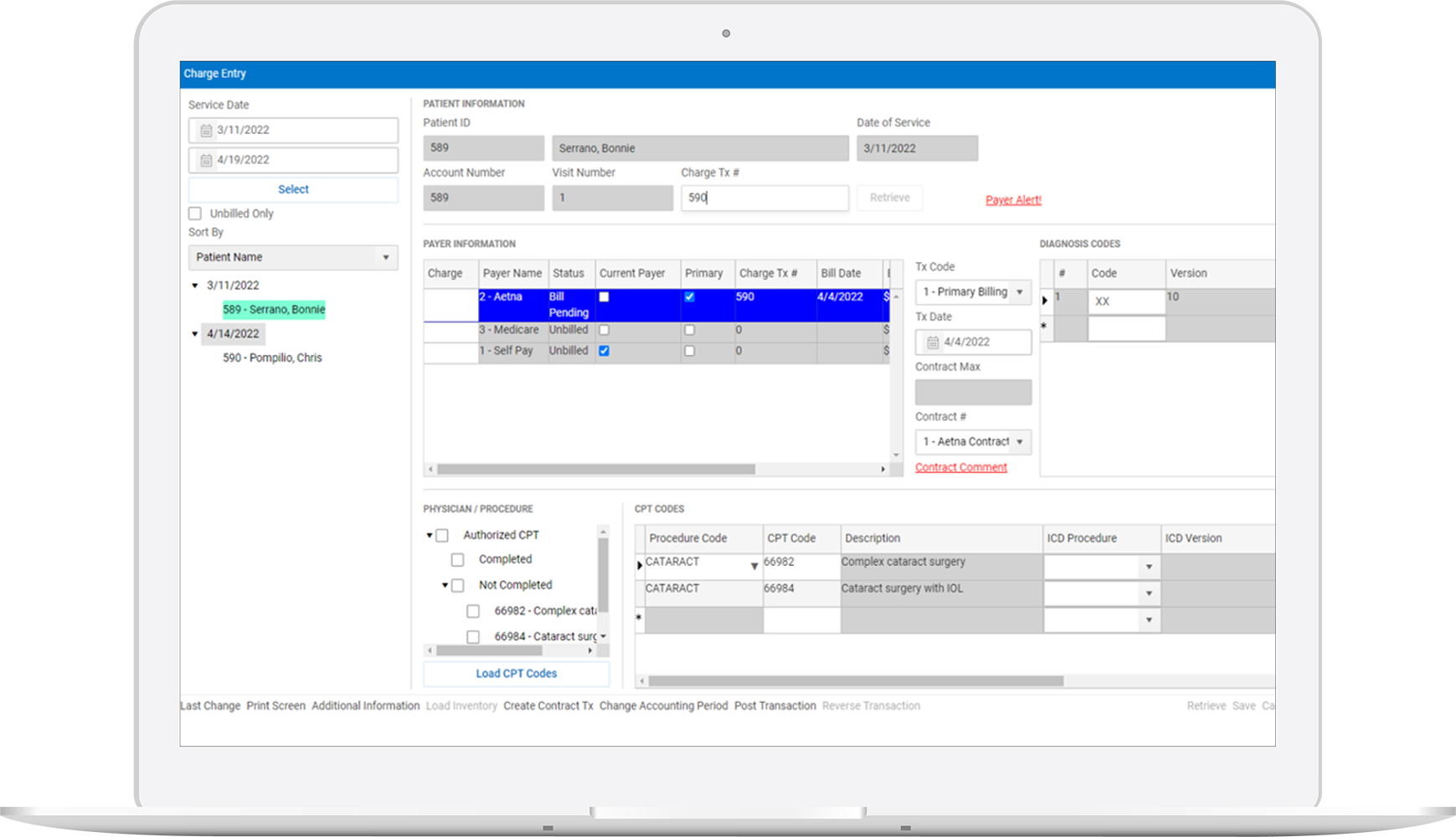Open the Payer Alert! link
Viewport: 1456px width, 837px height.
tap(1013, 200)
